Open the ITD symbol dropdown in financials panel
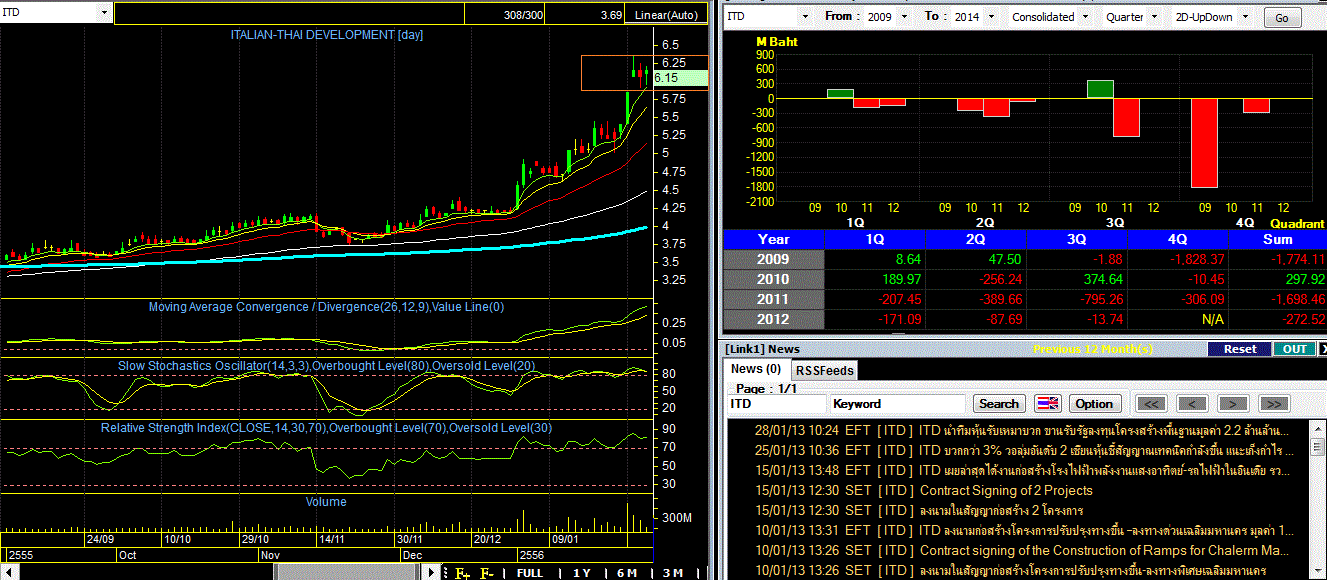The image size is (1327, 580). pos(806,17)
